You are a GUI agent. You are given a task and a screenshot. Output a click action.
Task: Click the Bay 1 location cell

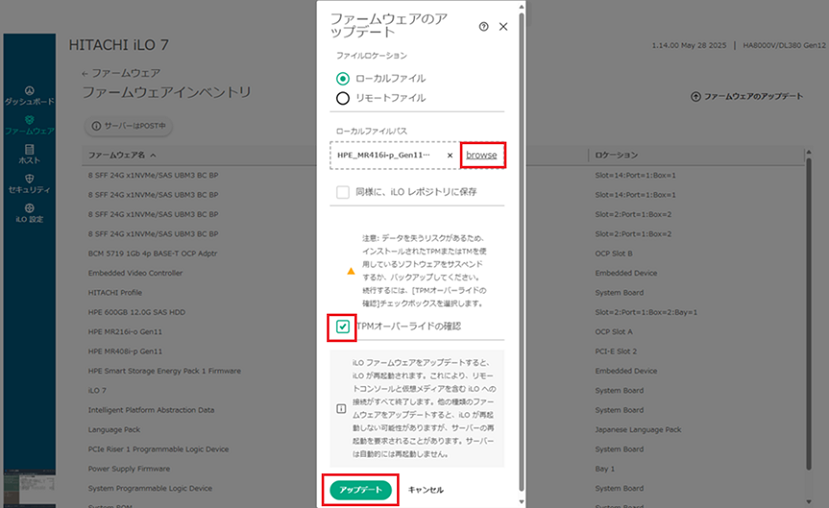tap(604, 469)
